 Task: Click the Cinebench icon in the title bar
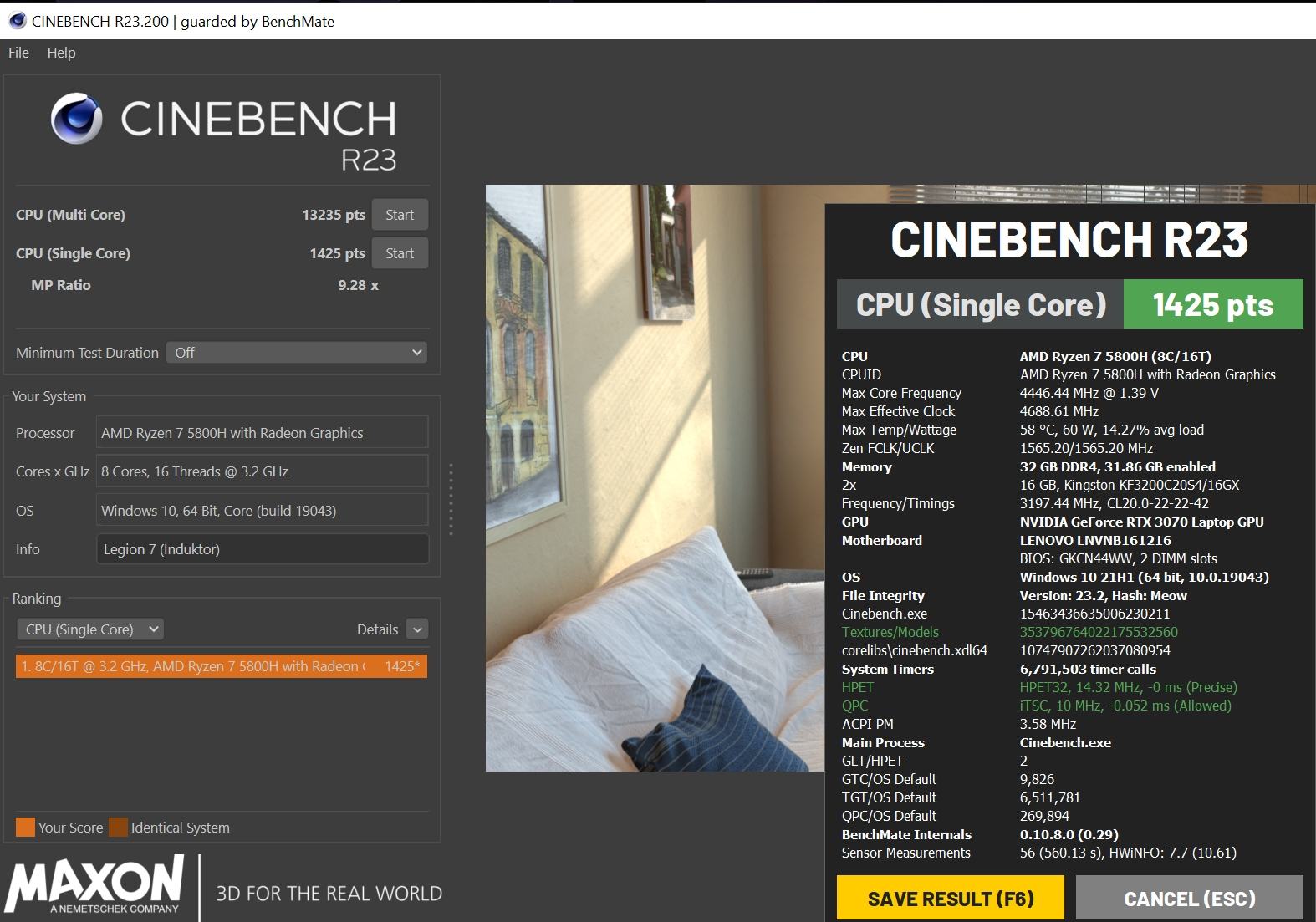[x=17, y=21]
